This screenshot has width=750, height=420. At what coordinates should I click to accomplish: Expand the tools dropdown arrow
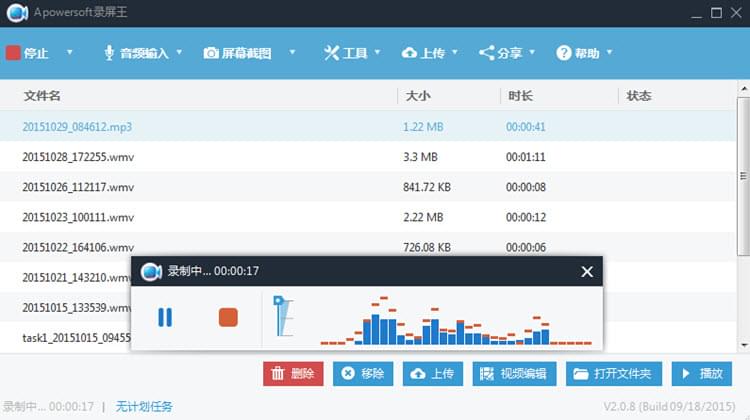[377, 52]
